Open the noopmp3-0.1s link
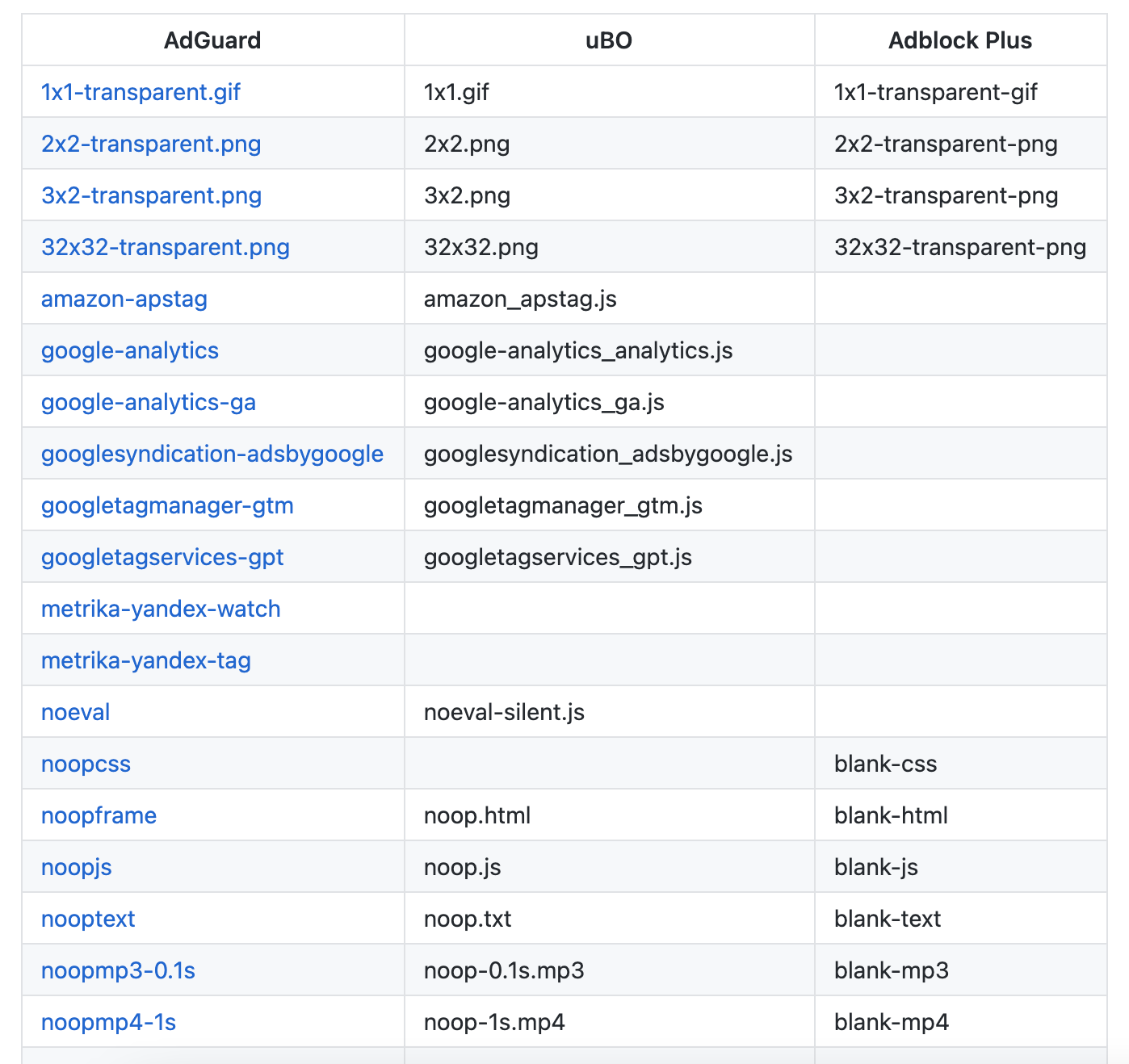Screen dimensions: 1129x1064 [118, 970]
